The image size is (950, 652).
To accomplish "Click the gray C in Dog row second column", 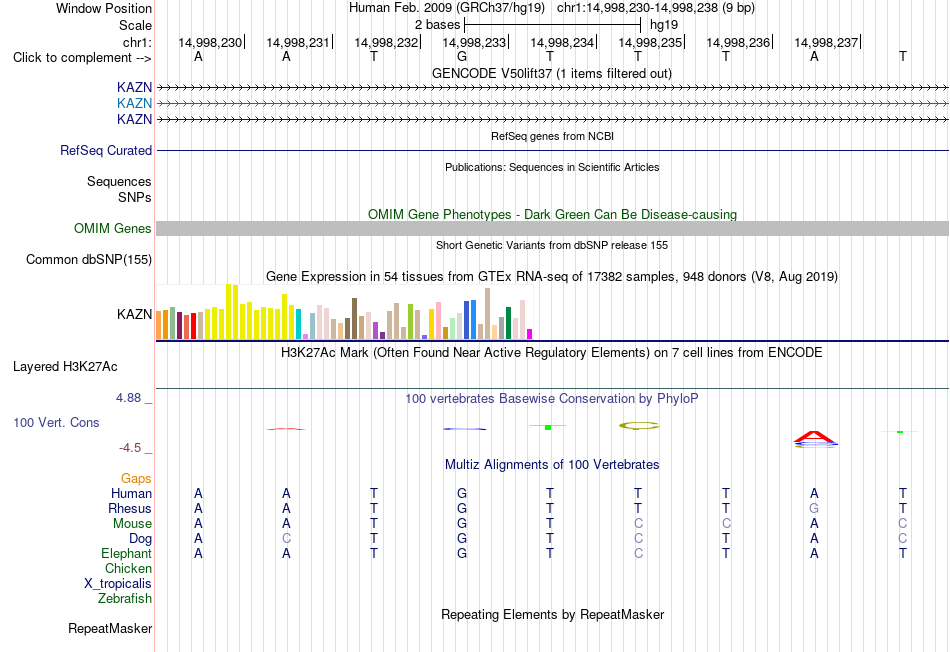I will tap(286, 539).
